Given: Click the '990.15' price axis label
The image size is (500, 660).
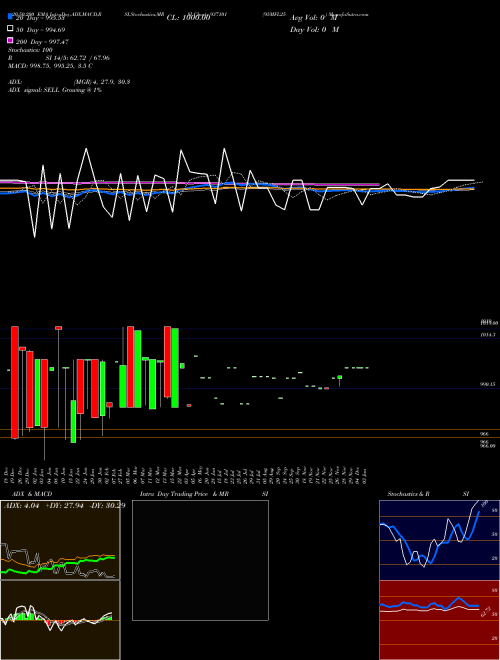Looking at the screenshot, I should point(488,384).
